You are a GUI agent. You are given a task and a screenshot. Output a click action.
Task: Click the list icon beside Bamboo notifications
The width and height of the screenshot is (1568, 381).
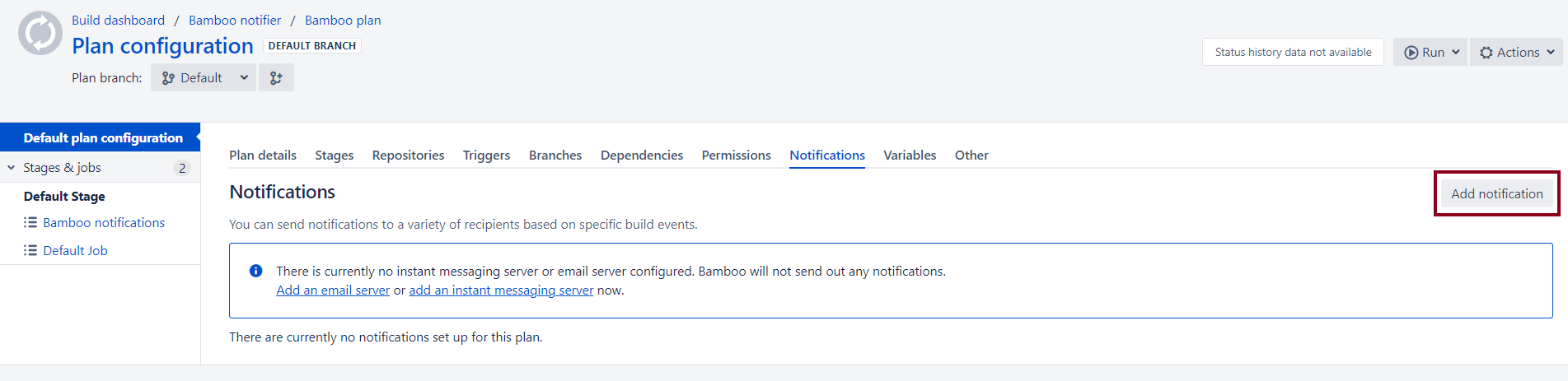click(x=30, y=222)
